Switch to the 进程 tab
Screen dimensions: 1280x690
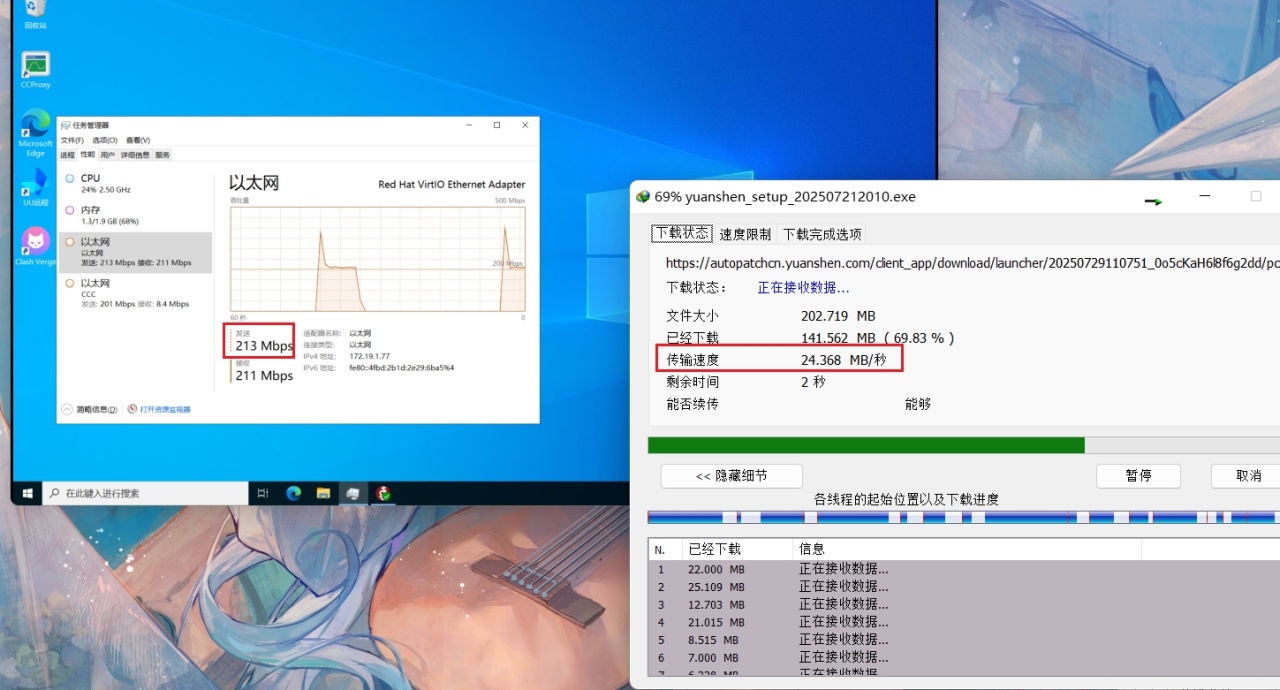tap(67, 155)
